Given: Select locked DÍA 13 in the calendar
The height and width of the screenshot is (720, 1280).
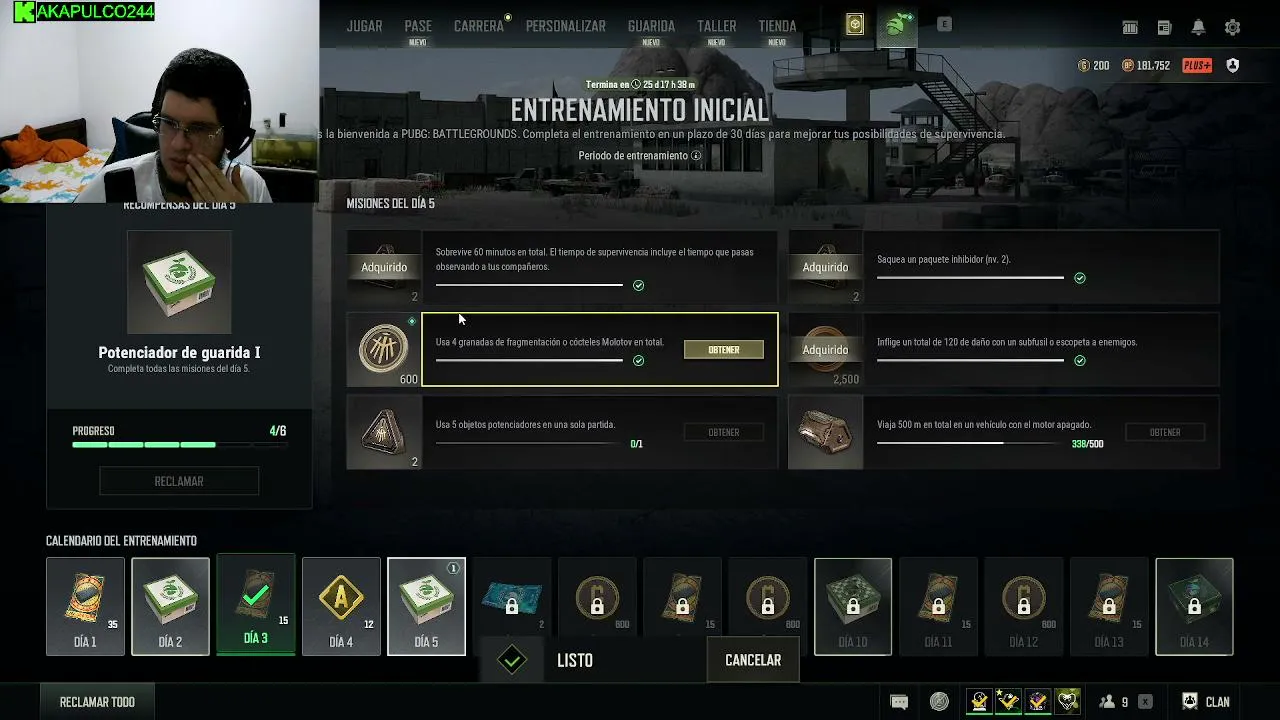Looking at the screenshot, I should pyautogui.click(x=1109, y=606).
